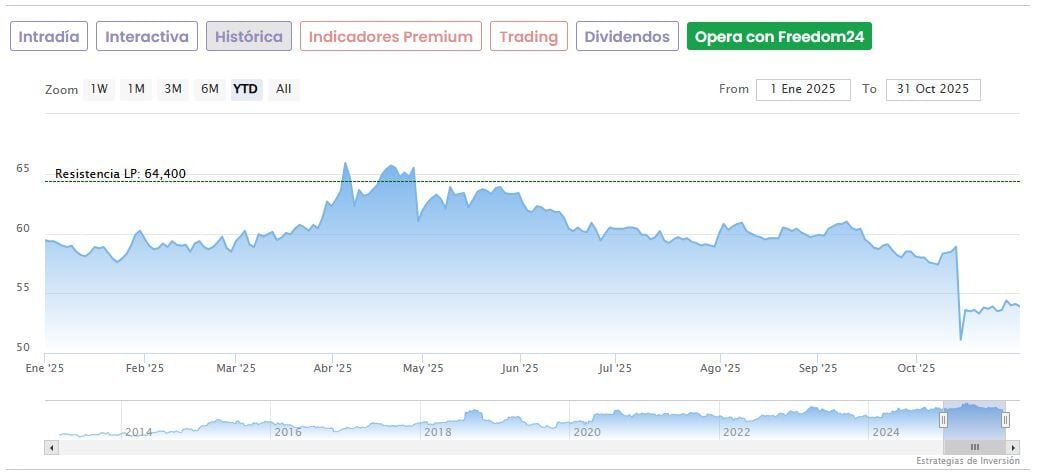Viewport: 1039px width, 476px height.
Task: Choose the YTD zoom option
Action: pyautogui.click(x=246, y=89)
